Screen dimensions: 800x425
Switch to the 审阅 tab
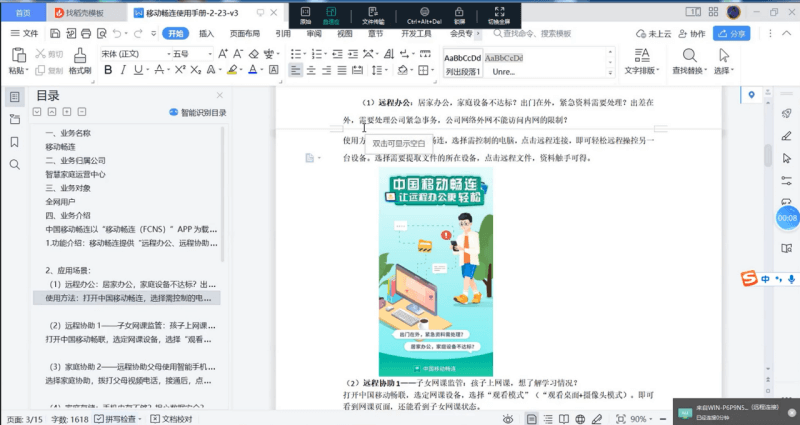314,34
